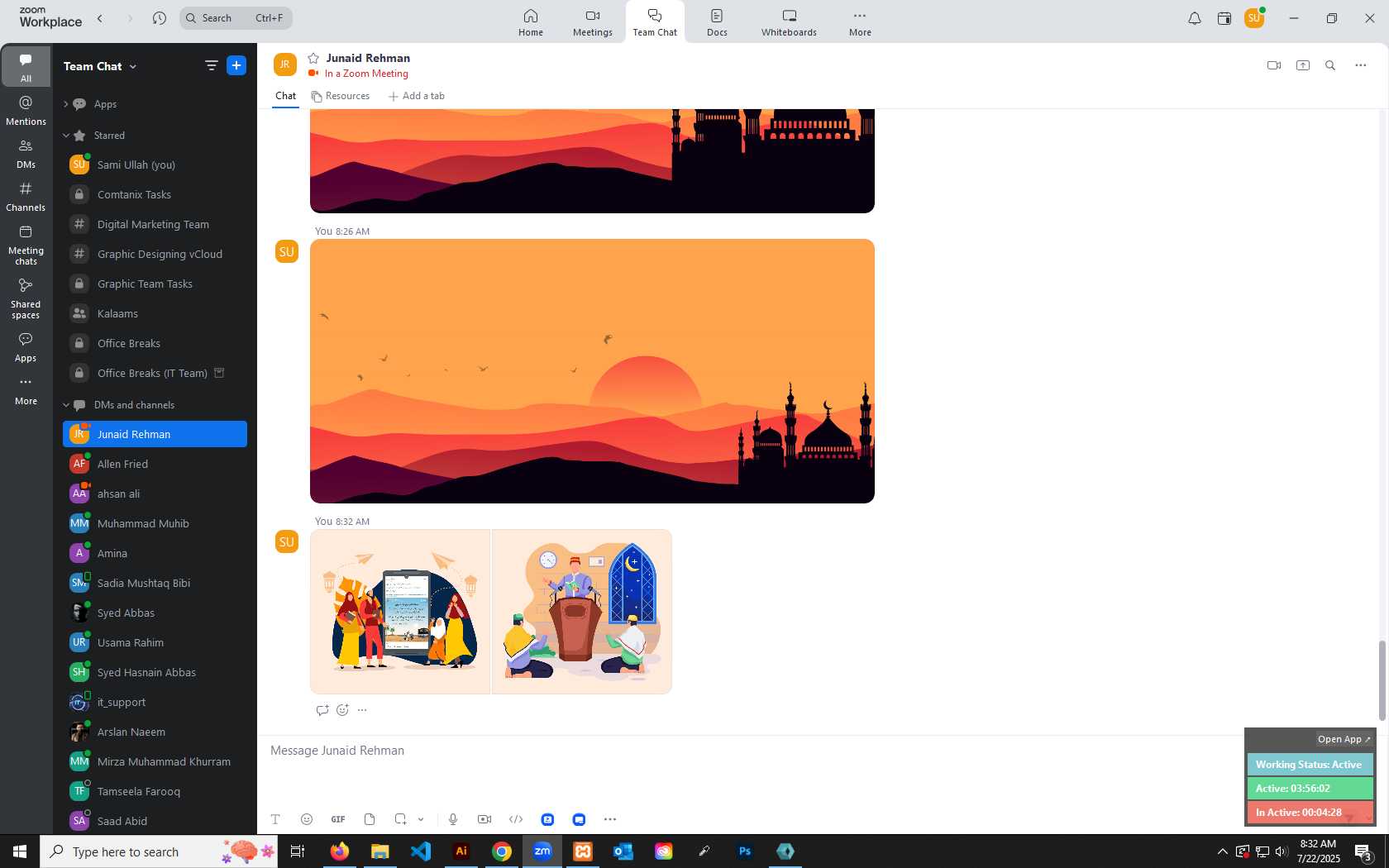Open Digital Marketing Team channel
This screenshot has width=1389, height=868.
pos(155,225)
